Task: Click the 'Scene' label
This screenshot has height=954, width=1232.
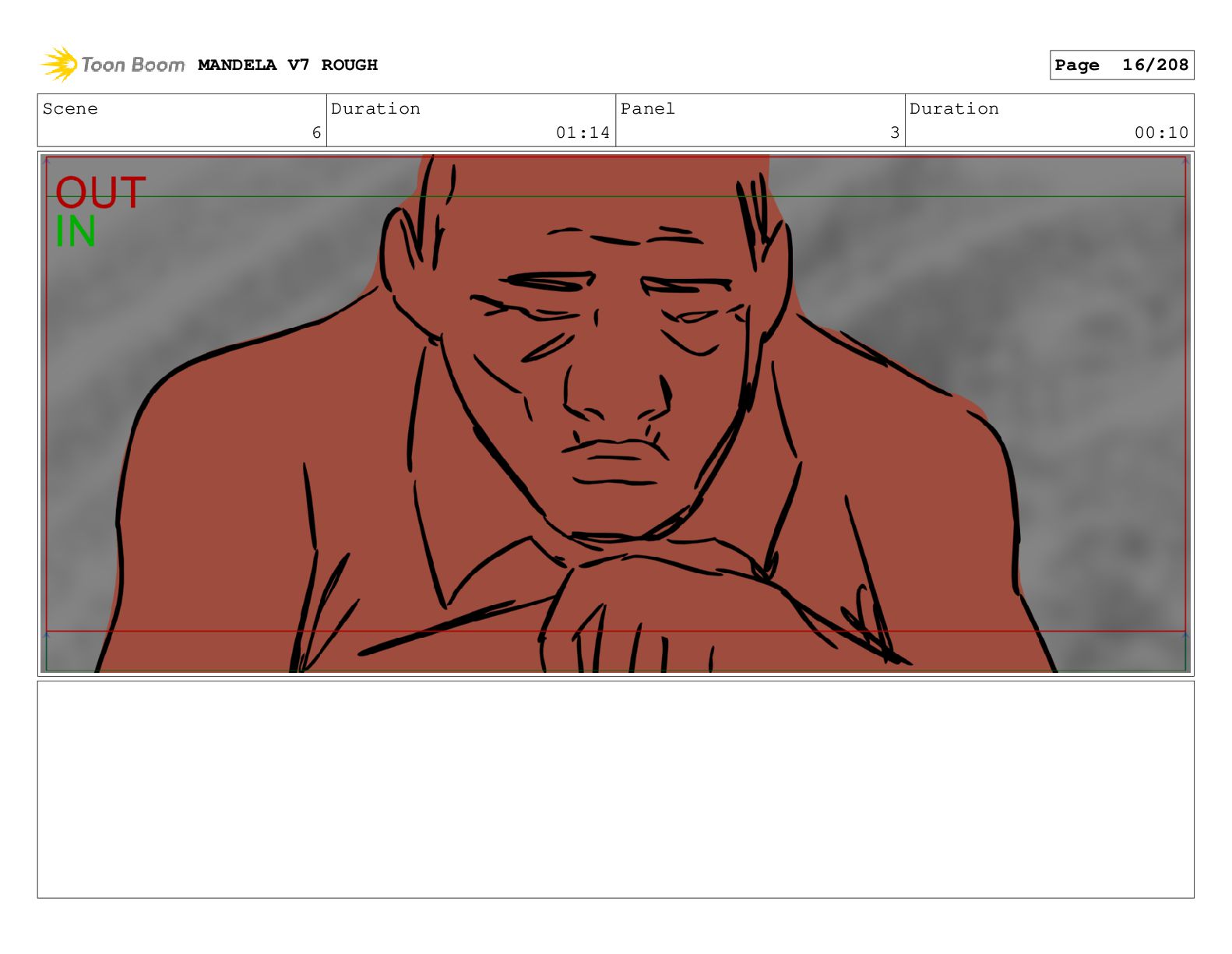Action: coord(70,108)
